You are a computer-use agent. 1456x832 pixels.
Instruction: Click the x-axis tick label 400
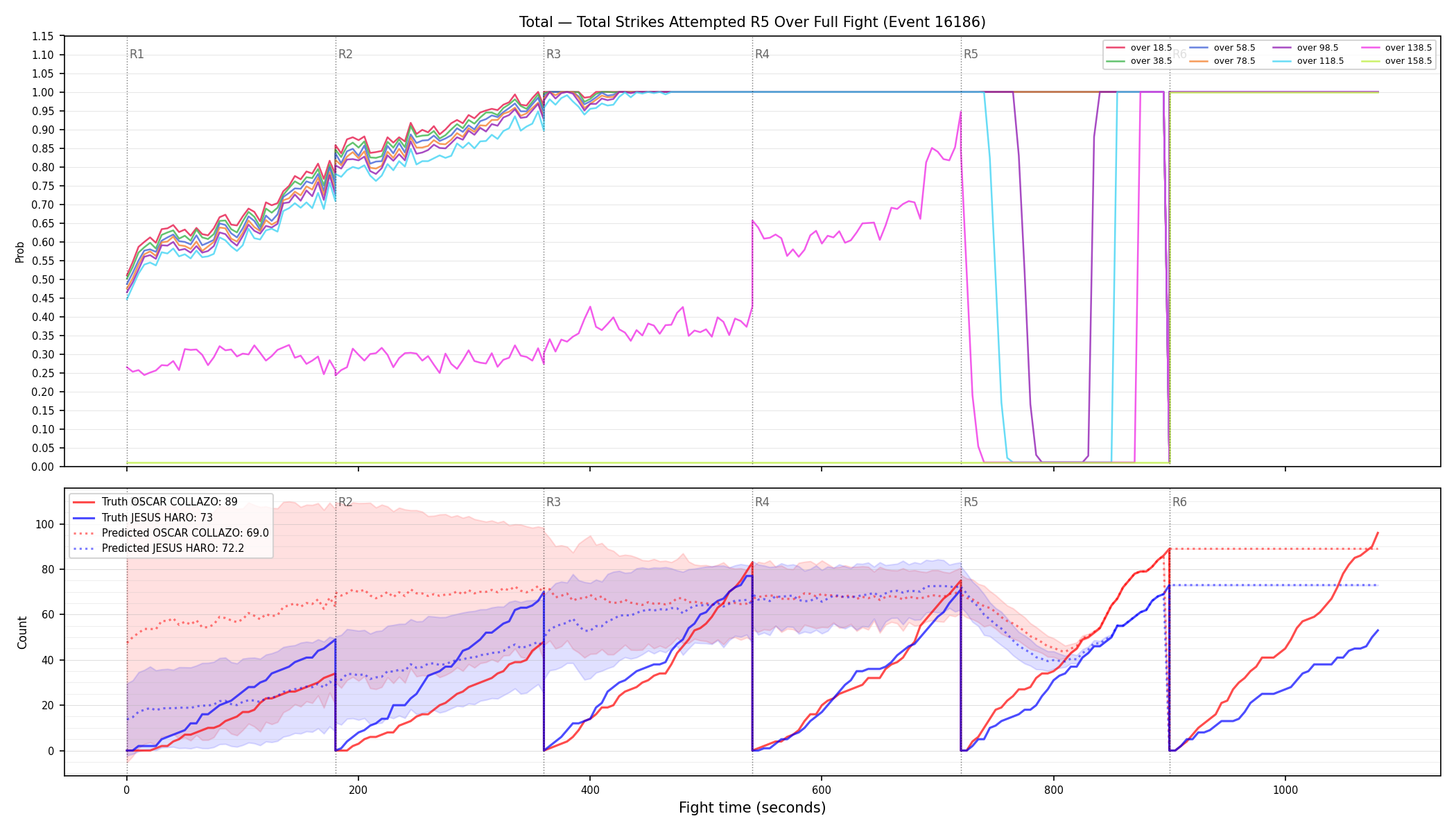point(590,790)
